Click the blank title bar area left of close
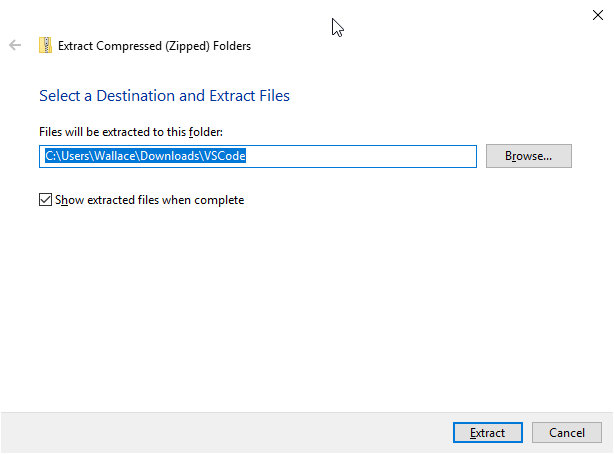 [x=450, y=14]
